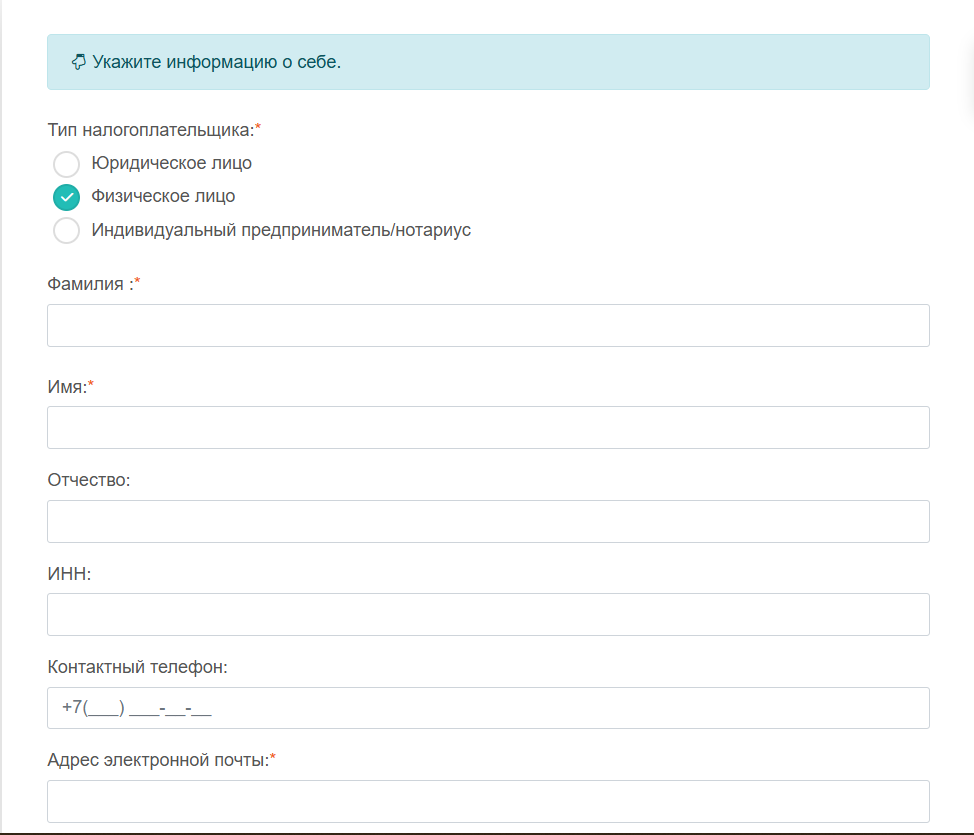Click the 'Отчество' field label

click(x=89, y=480)
